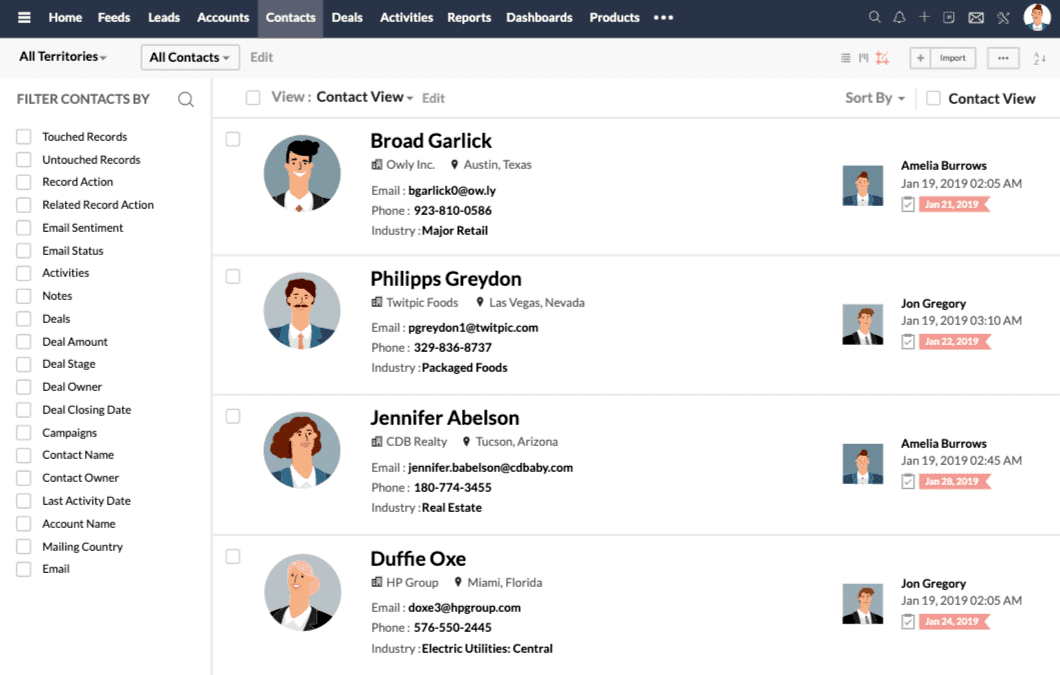
Task: Open Broad Garlick's profile picture
Action: (302, 174)
